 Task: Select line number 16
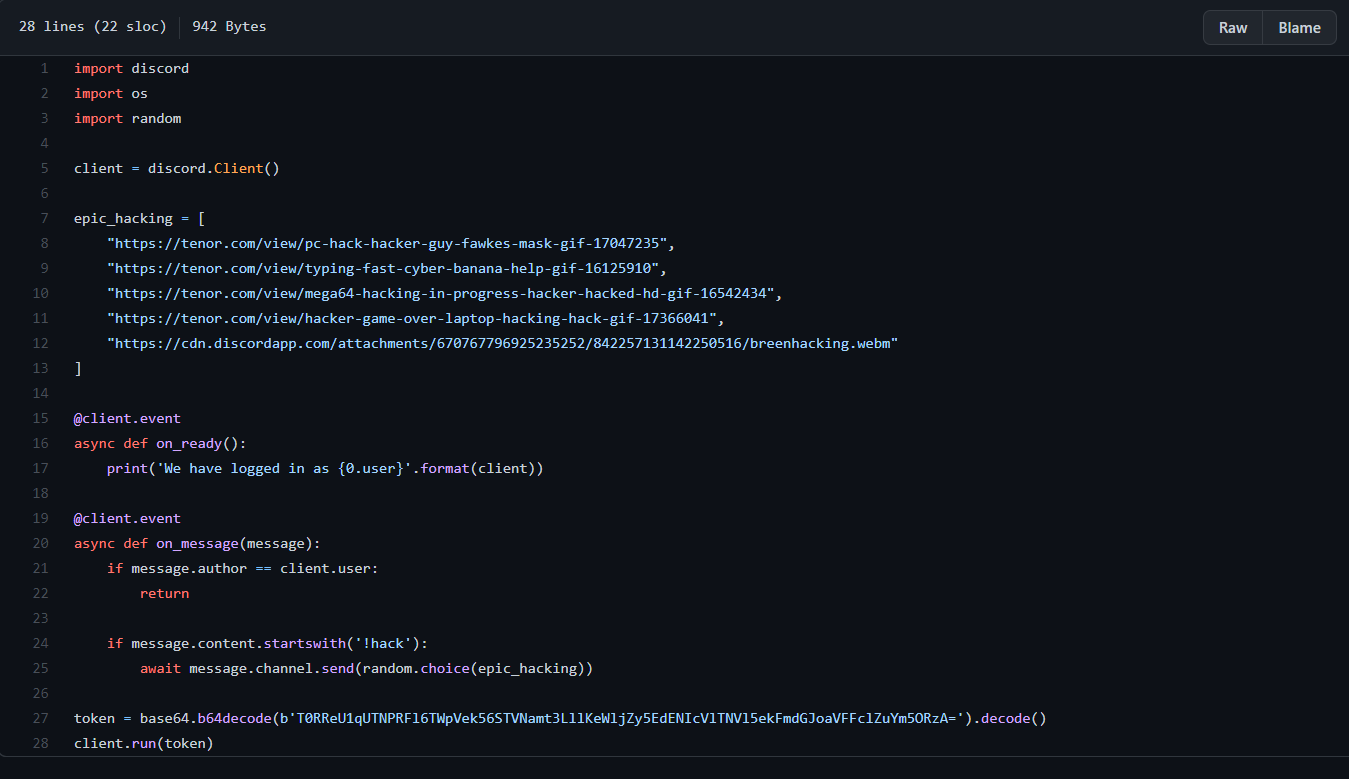(x=40, y=443)
